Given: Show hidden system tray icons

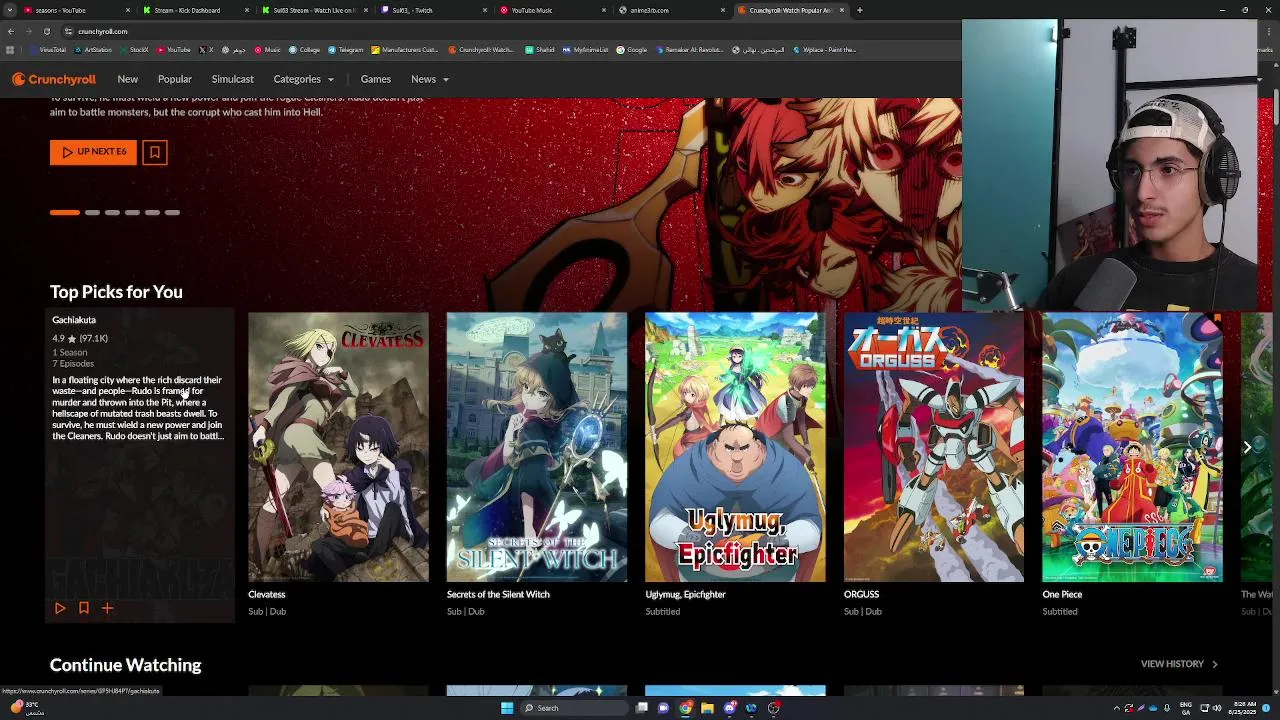Looking at the screenshot, I should click(x=1117, y=708).
